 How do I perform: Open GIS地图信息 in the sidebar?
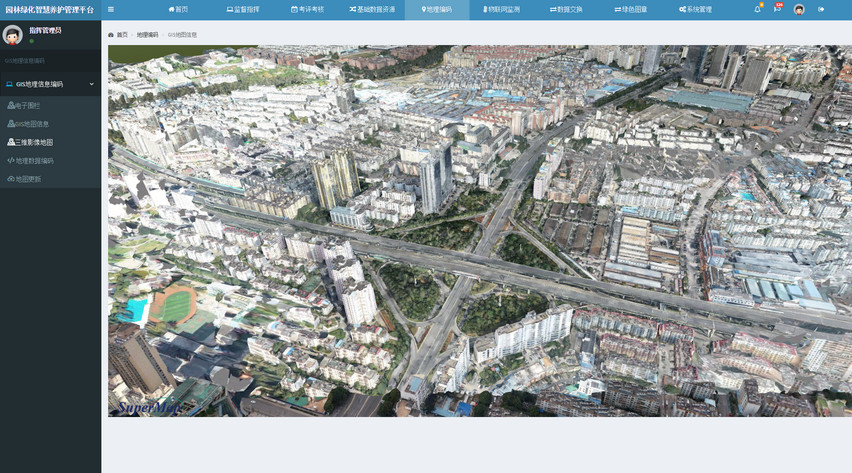(32, 124)
